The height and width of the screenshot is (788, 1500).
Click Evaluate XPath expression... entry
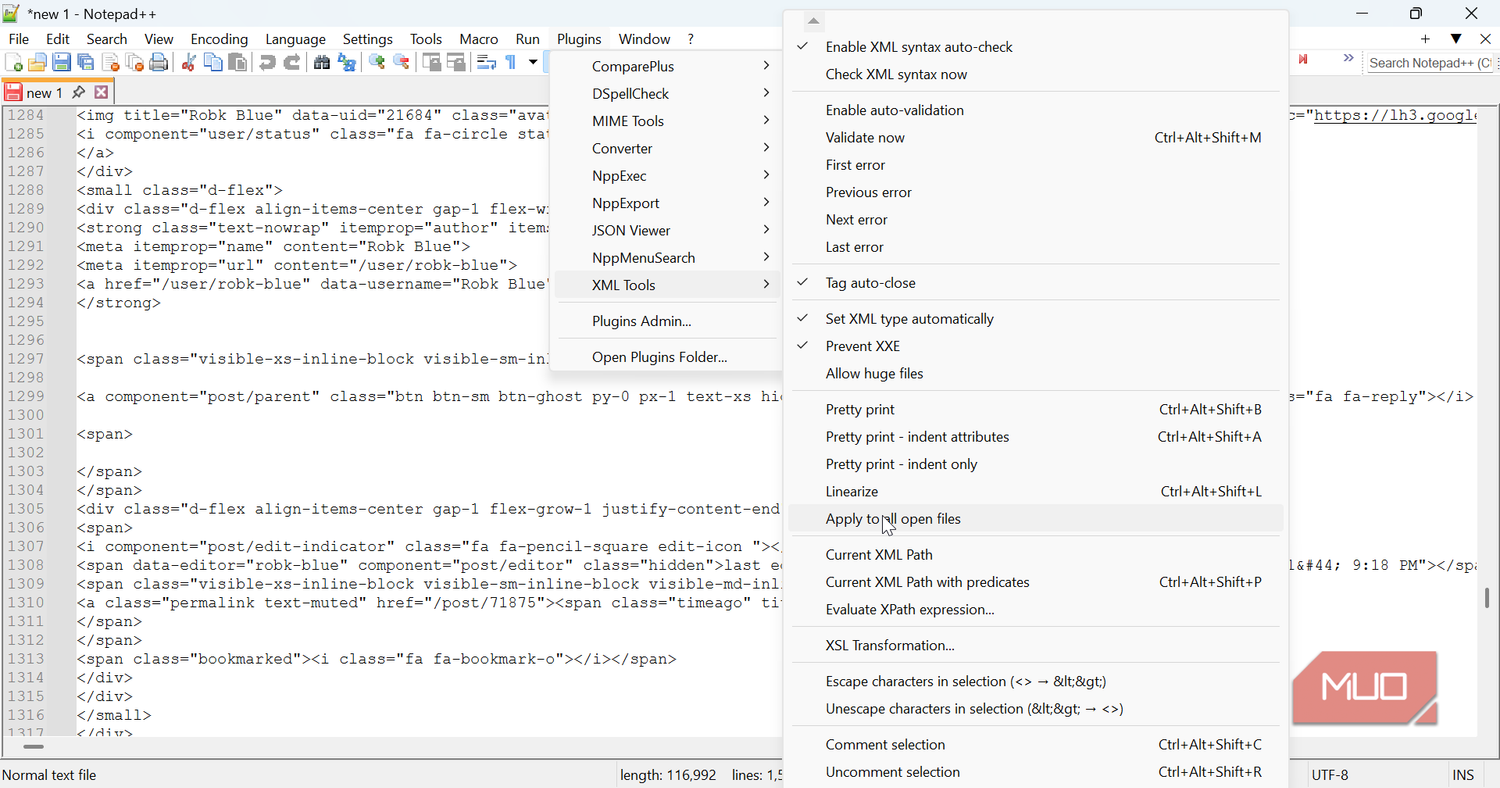[1036, 609]
